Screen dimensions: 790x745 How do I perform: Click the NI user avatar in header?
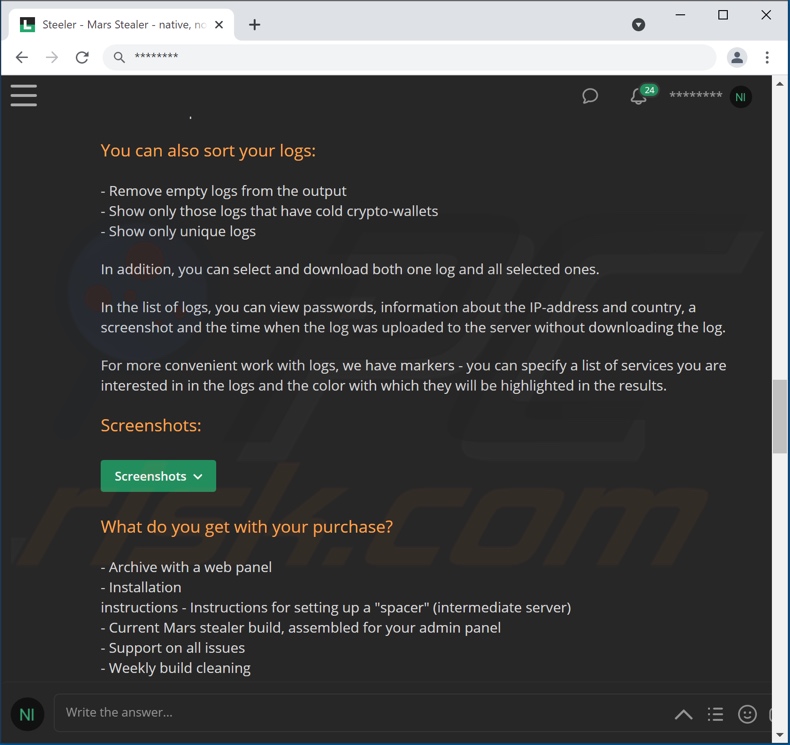click(740, 97)
